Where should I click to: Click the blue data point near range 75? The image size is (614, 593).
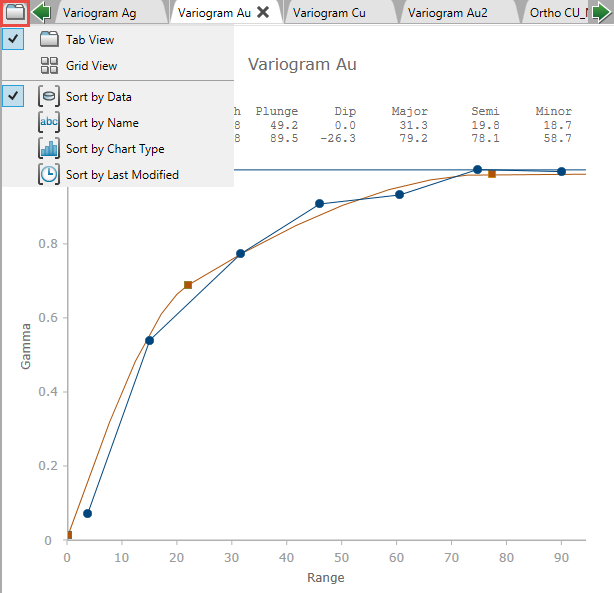[477, 169]
